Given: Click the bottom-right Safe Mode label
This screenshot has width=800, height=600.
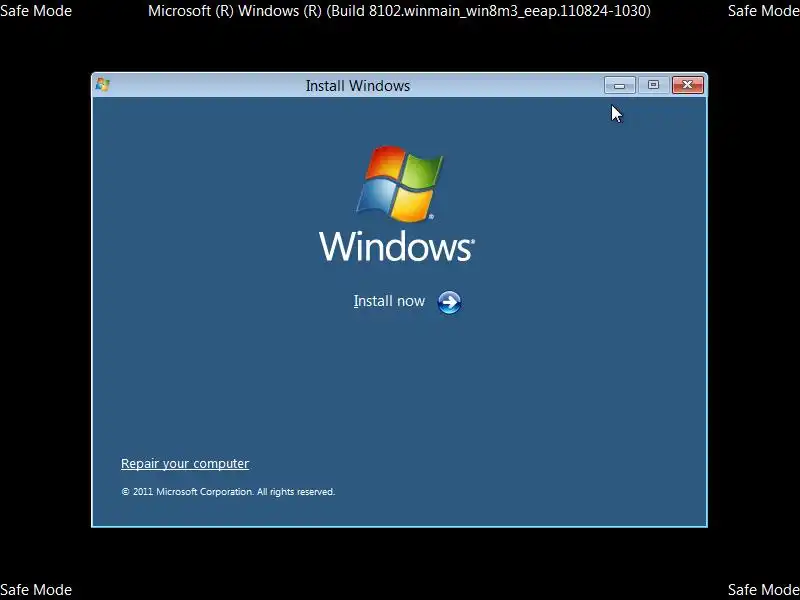Looking at the screenshot, I should pyautogui.click(x=764, y=590).
